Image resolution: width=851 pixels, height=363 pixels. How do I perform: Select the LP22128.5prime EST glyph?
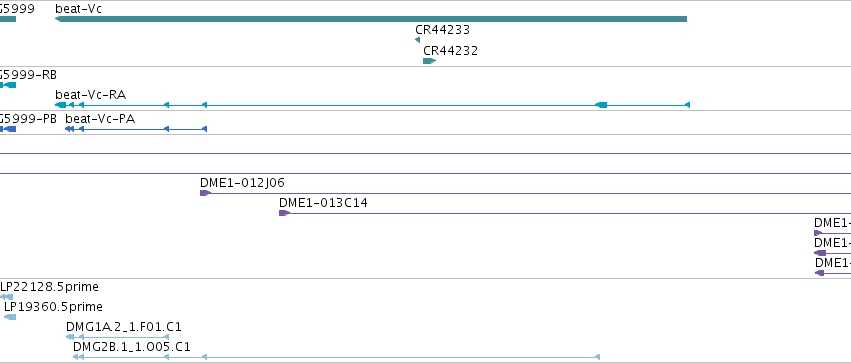[x=7, y=297]
